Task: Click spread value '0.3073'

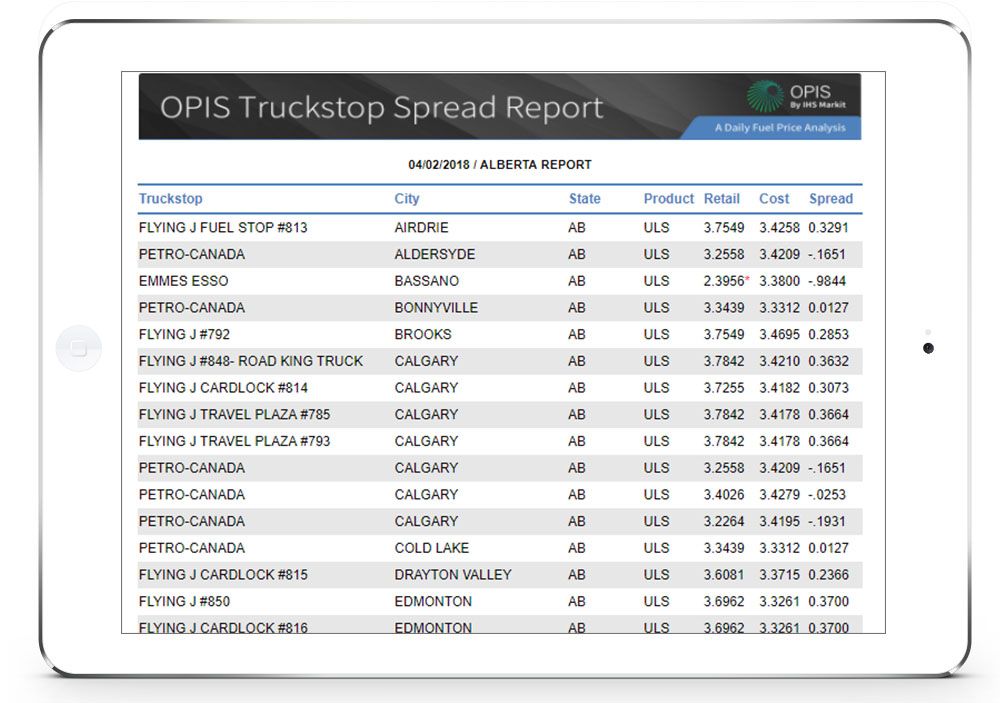Action: click(x=828, y=388)
